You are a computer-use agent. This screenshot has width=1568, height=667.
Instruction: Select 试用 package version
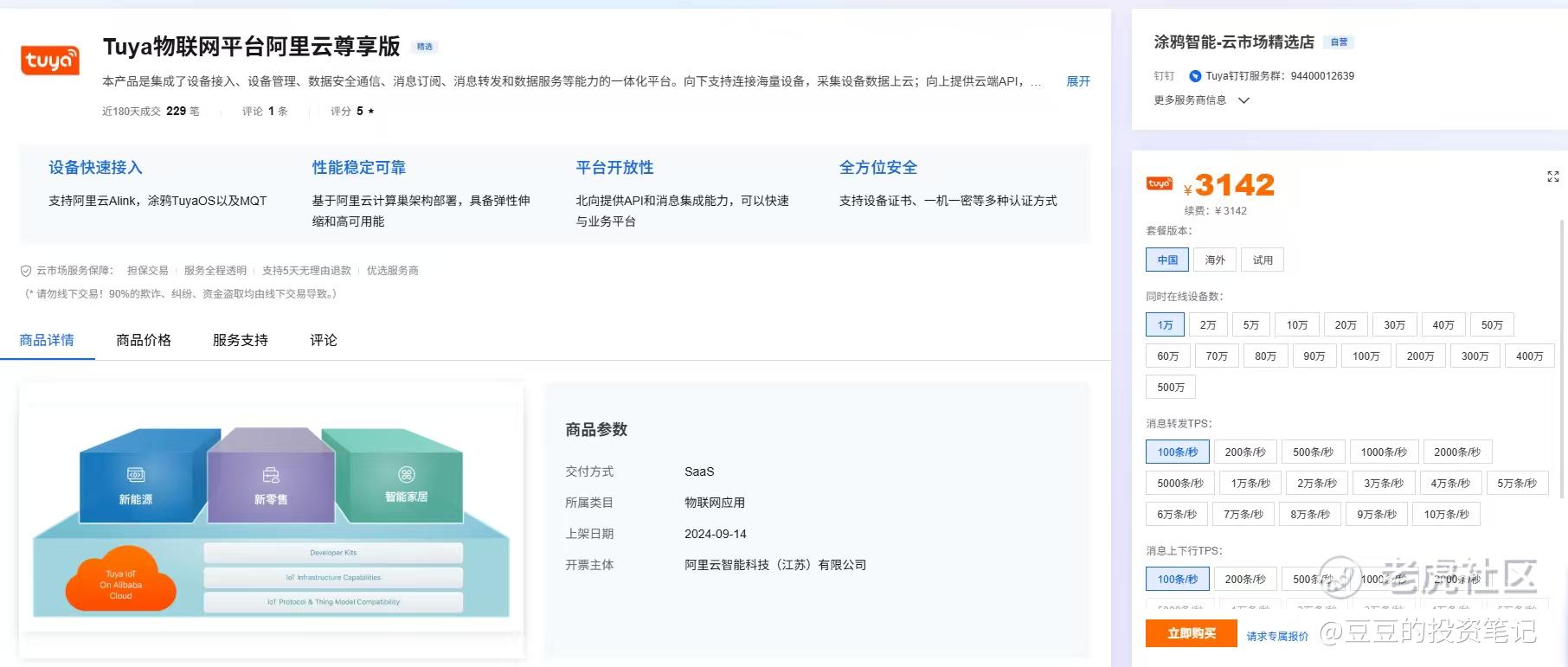[x=1263, y=260]
